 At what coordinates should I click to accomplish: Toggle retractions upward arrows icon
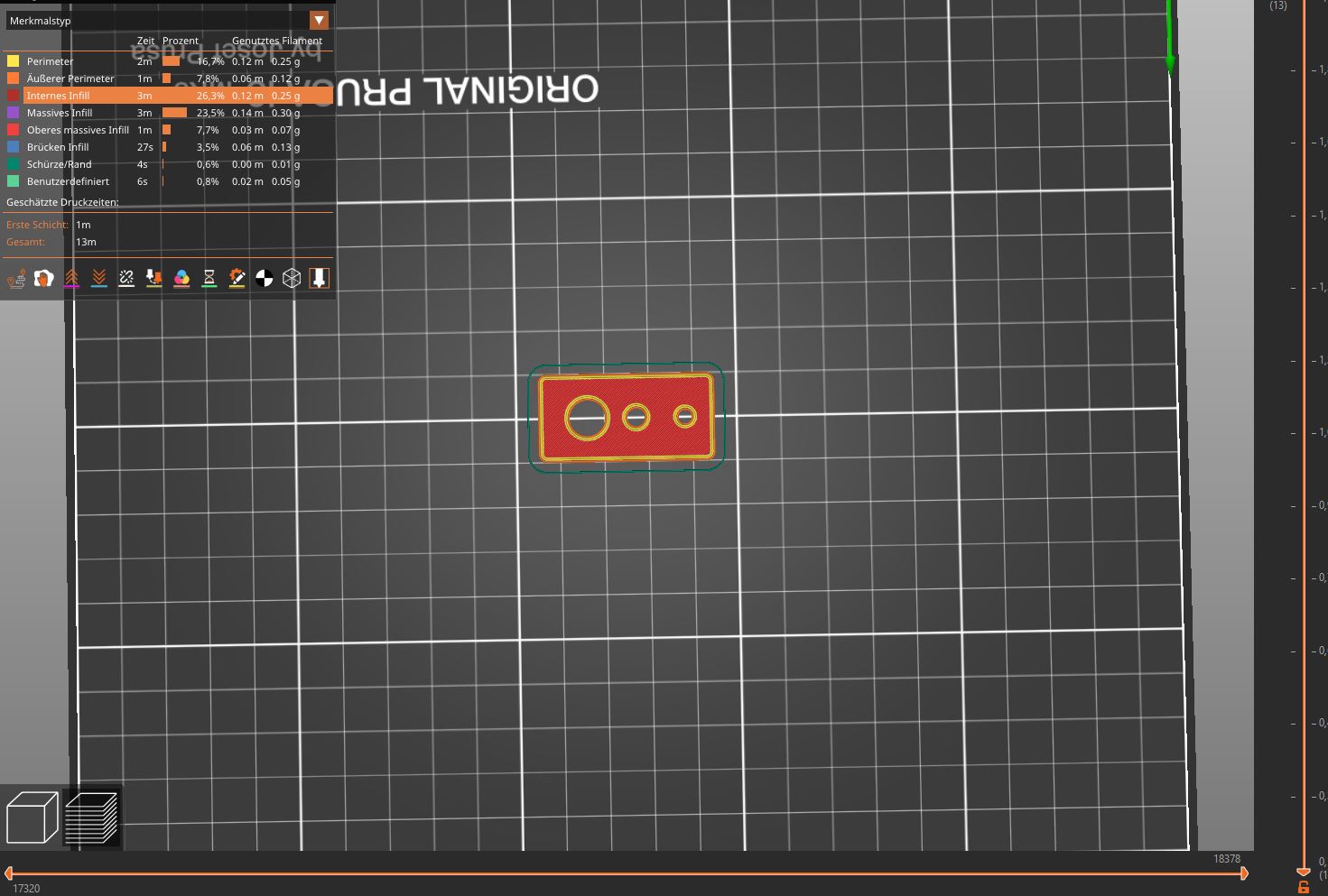[71, 279]
